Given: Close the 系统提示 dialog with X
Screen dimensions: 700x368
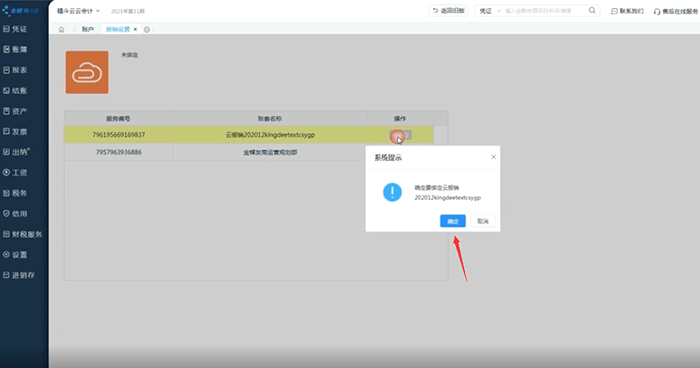Looking at the screenshot, I should (493, 157).
